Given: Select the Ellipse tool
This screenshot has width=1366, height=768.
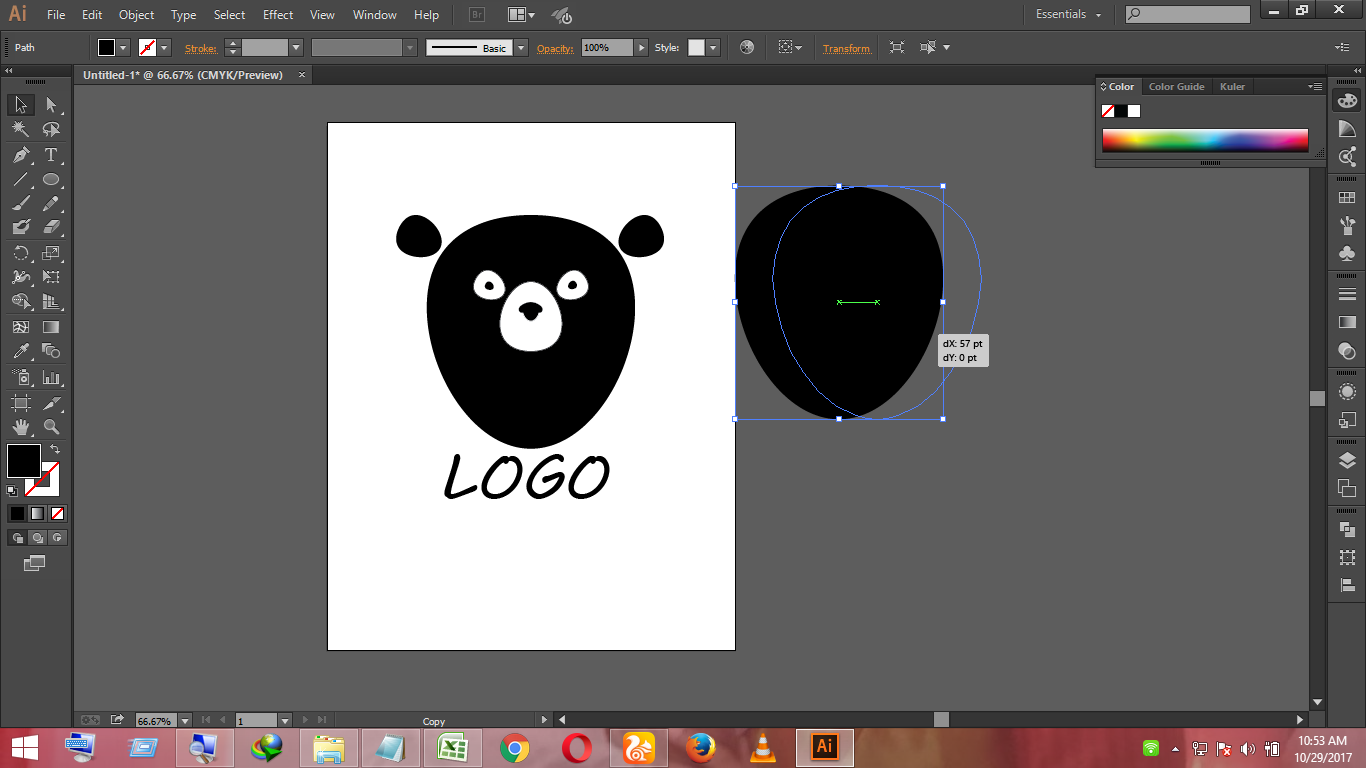Looking at the screenshot, I should pyautogui.click(x=51, y=180).
